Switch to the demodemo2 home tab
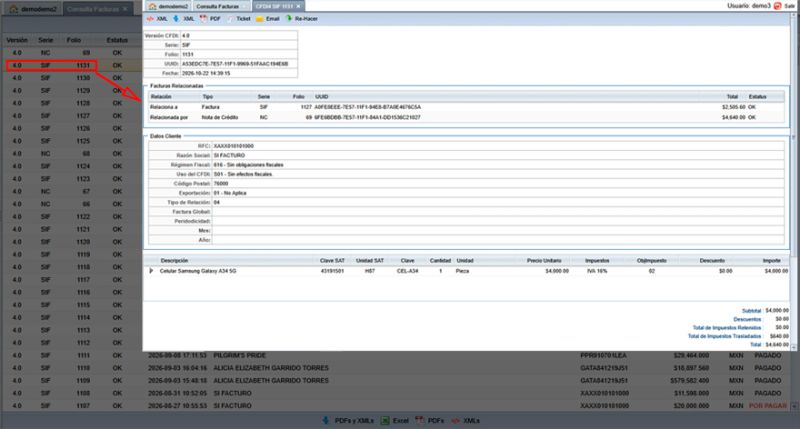 pos(168,6)
